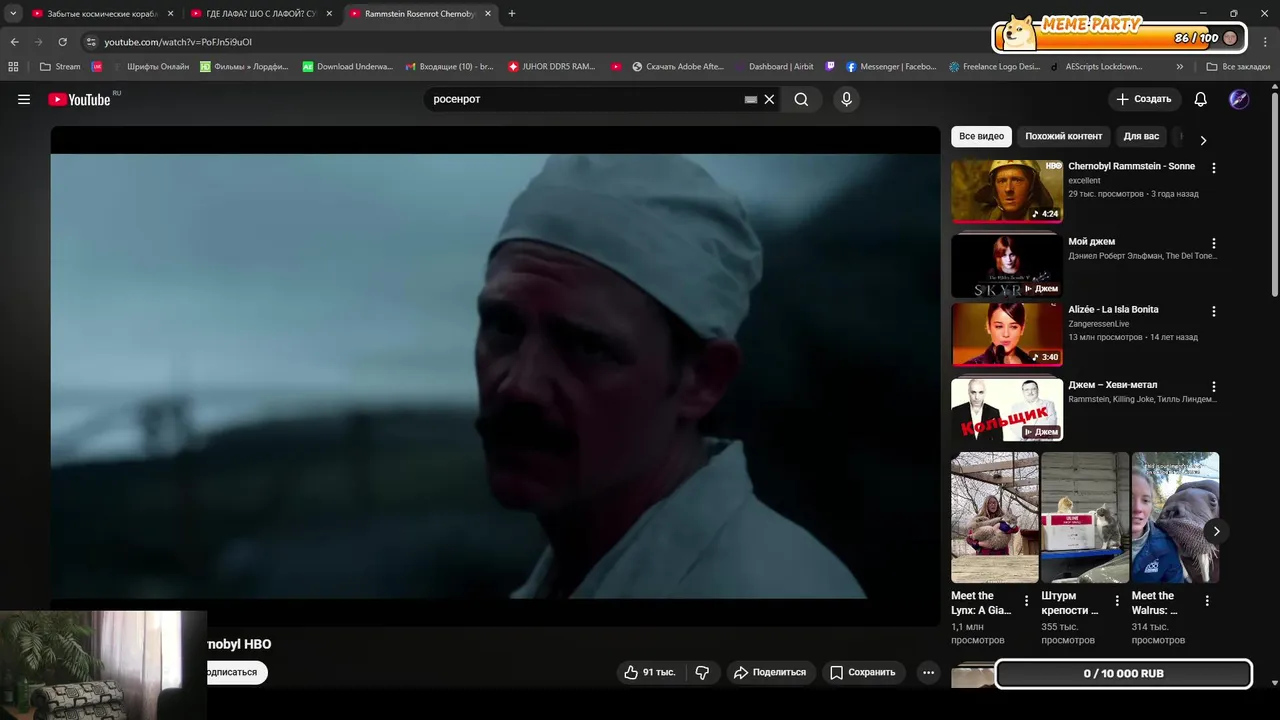Open Alizée - La Isla Bonita thumbnail
Screen dimensions: 1280x720
point(1007,334)
